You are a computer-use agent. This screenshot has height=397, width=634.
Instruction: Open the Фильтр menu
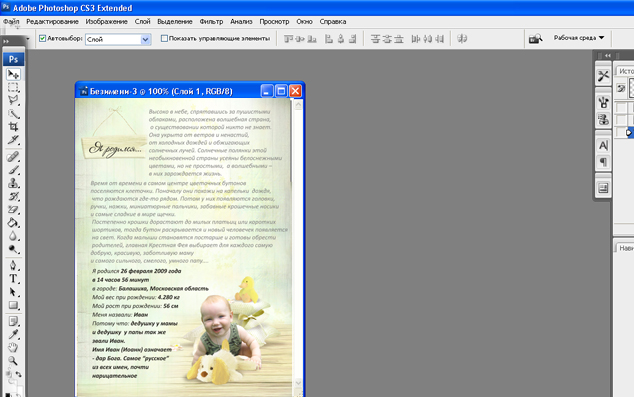(x=211, y=21)
